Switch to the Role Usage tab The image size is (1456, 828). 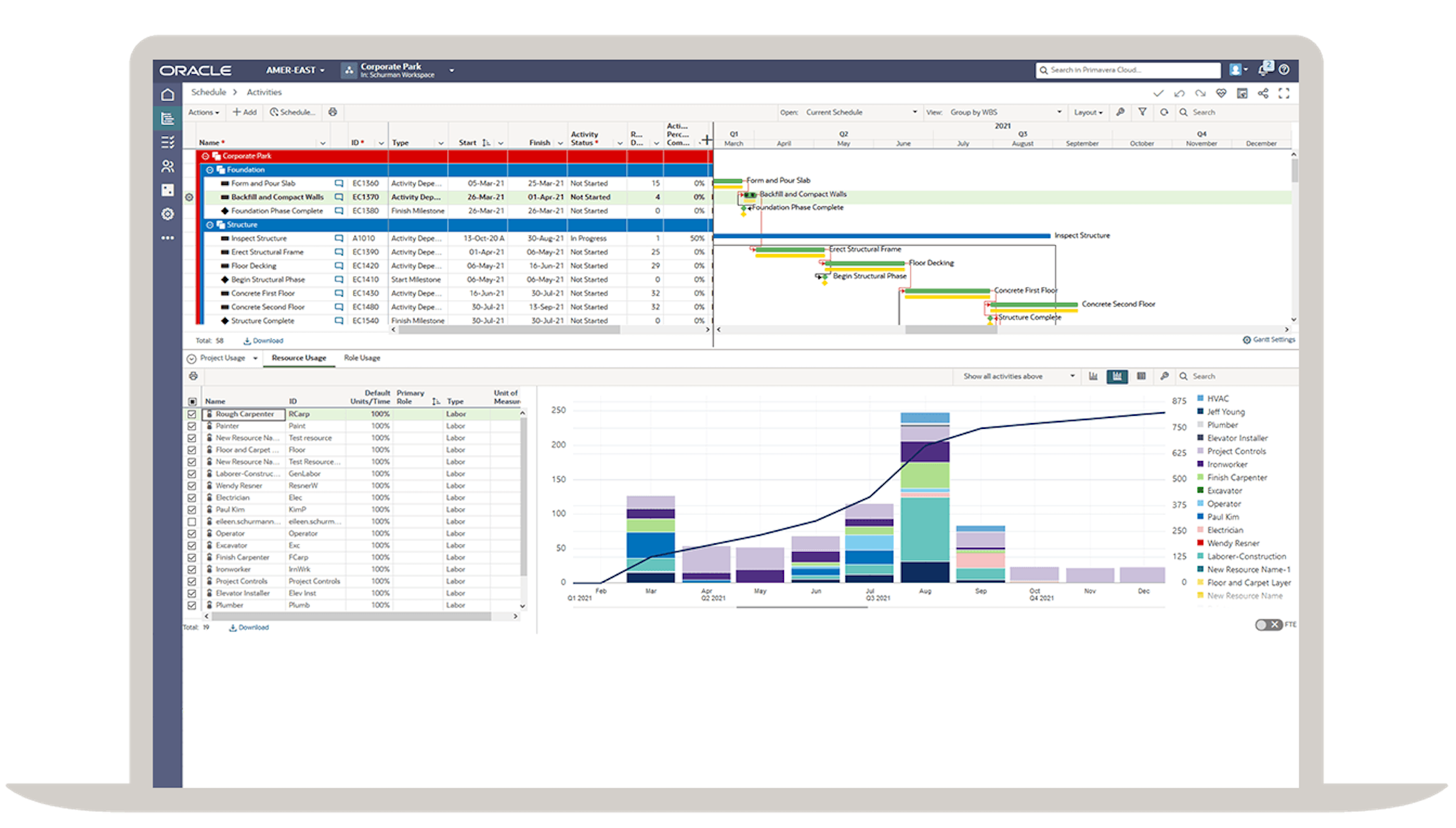point(362,358)
